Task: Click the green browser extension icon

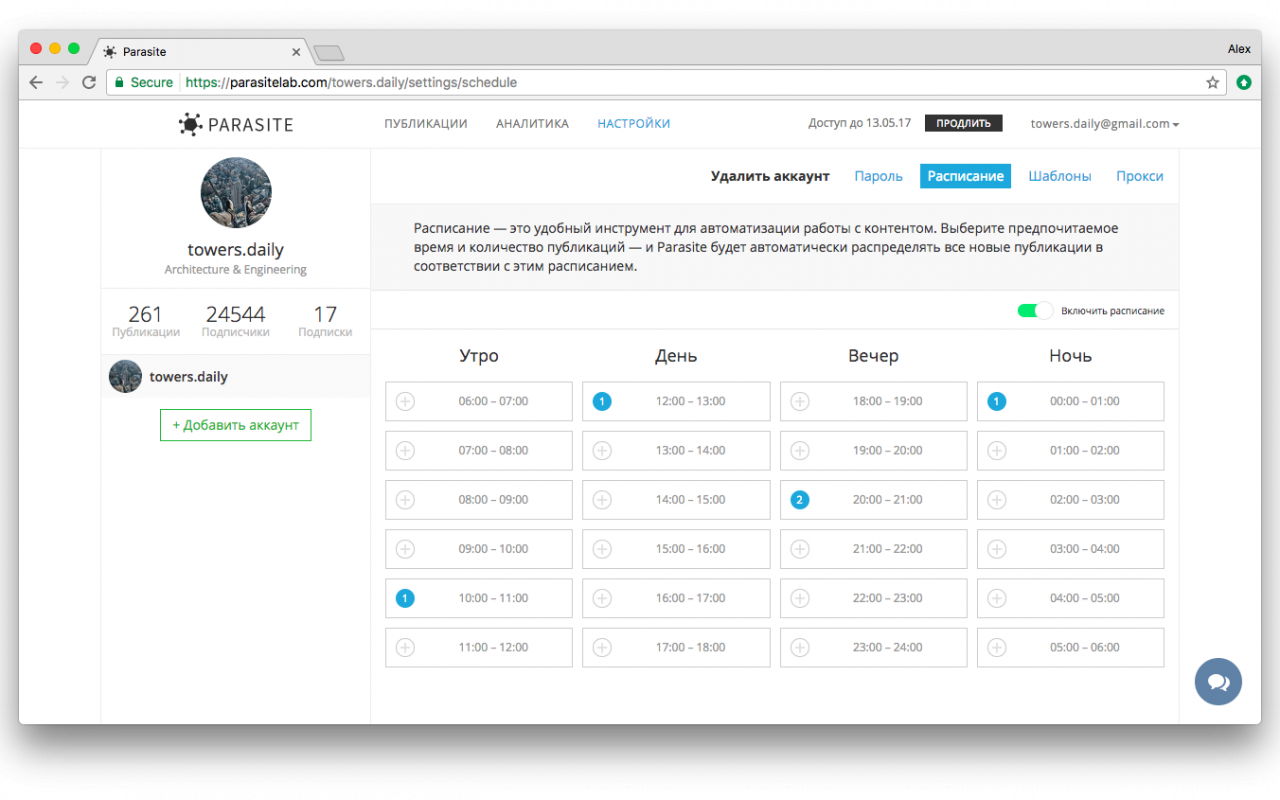Action: tap(1244, 82)
